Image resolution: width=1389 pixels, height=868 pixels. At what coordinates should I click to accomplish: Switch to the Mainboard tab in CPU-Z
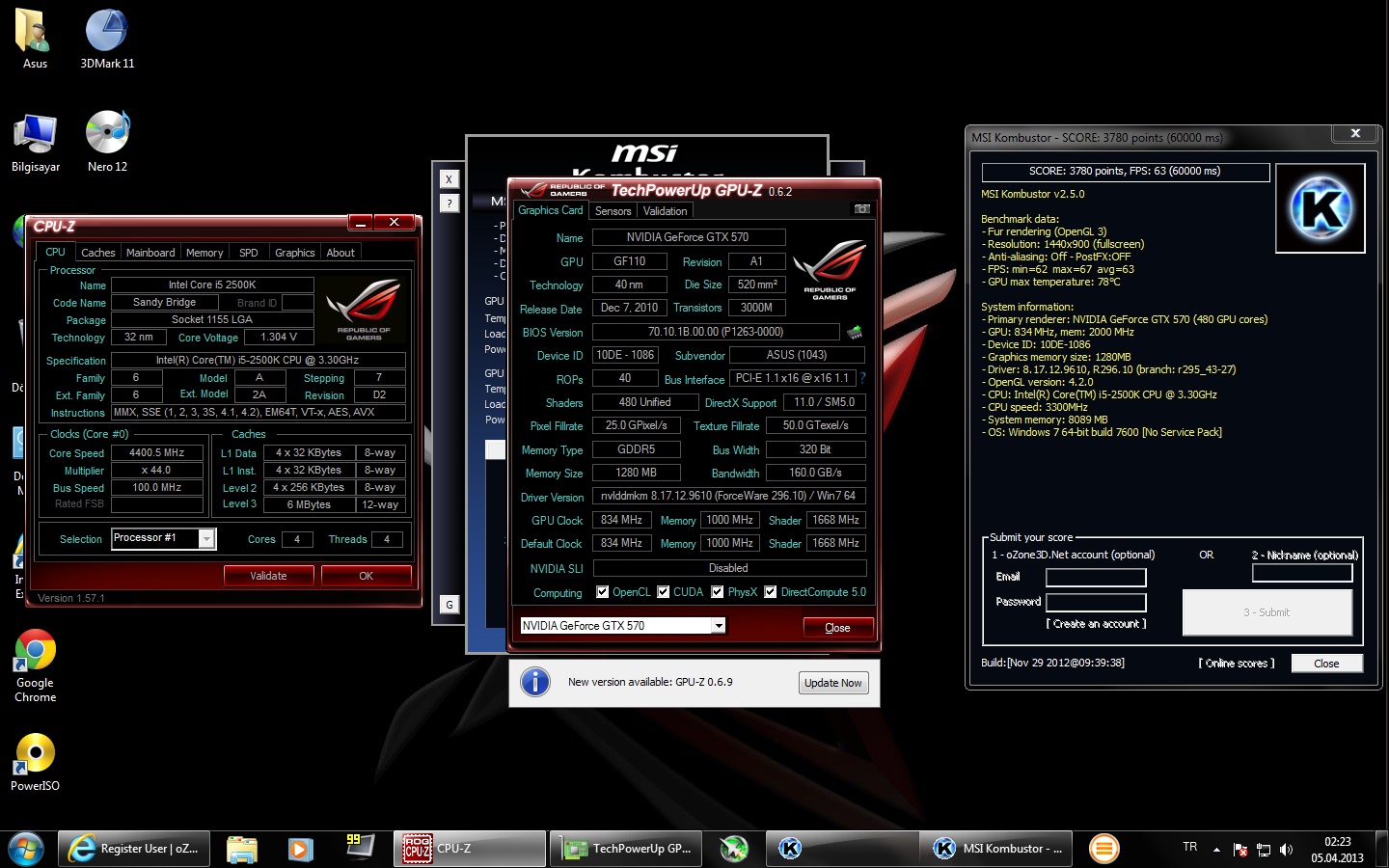point(150,253)
